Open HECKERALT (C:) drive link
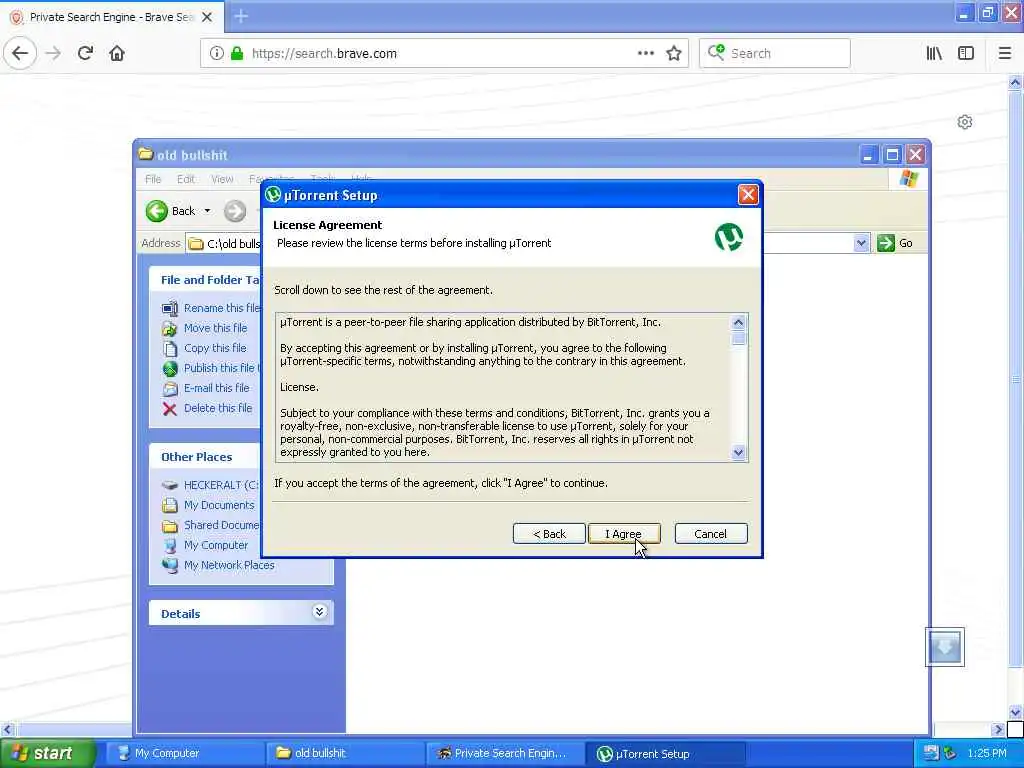Viewport: 1024px width, 768px height. click(221, 485)
